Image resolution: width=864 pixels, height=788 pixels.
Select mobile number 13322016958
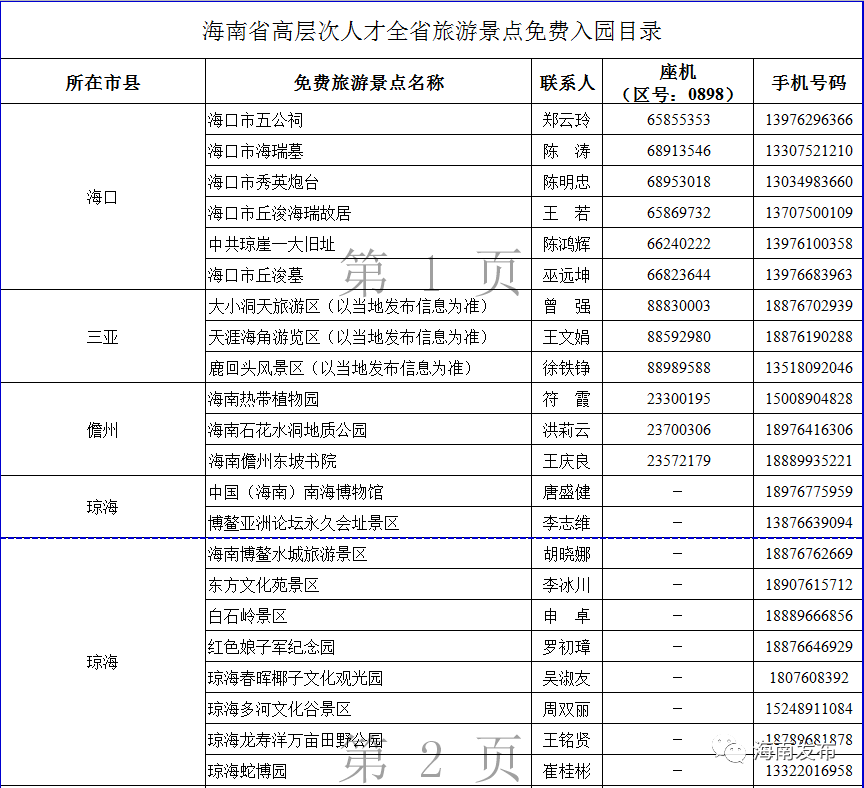point(808,770)
